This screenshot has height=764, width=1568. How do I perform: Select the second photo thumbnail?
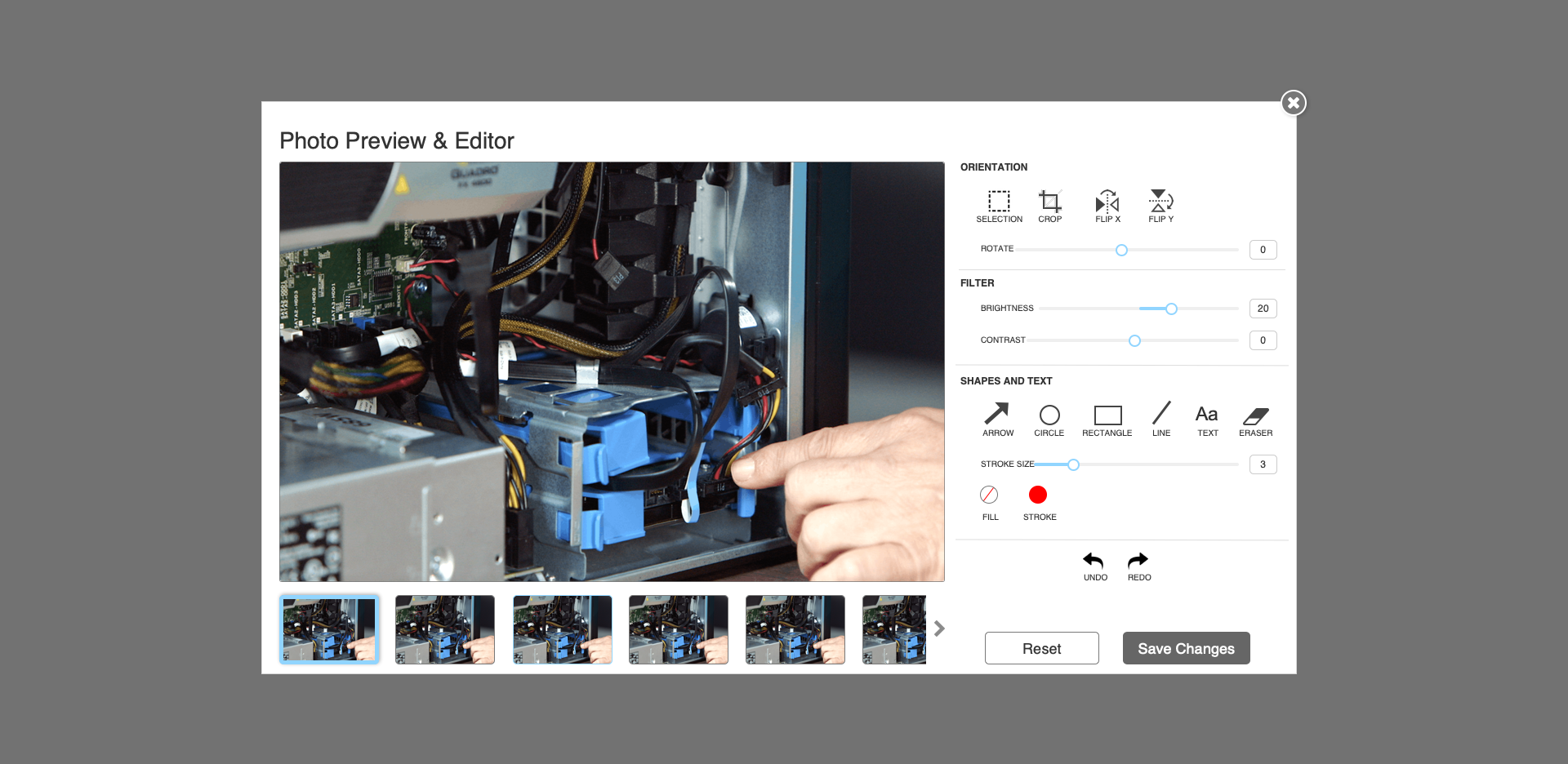pyautogui.click(x=445, y=629)
